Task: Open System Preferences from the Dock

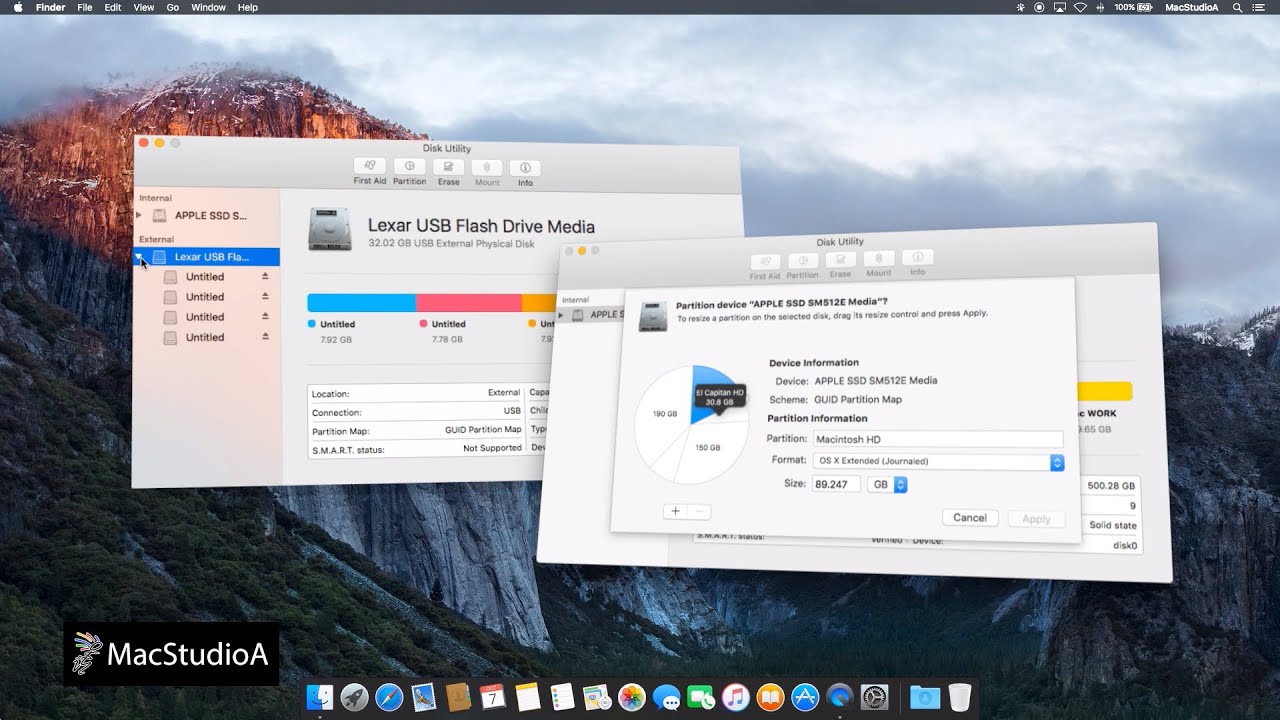Action: pos(875,697)
